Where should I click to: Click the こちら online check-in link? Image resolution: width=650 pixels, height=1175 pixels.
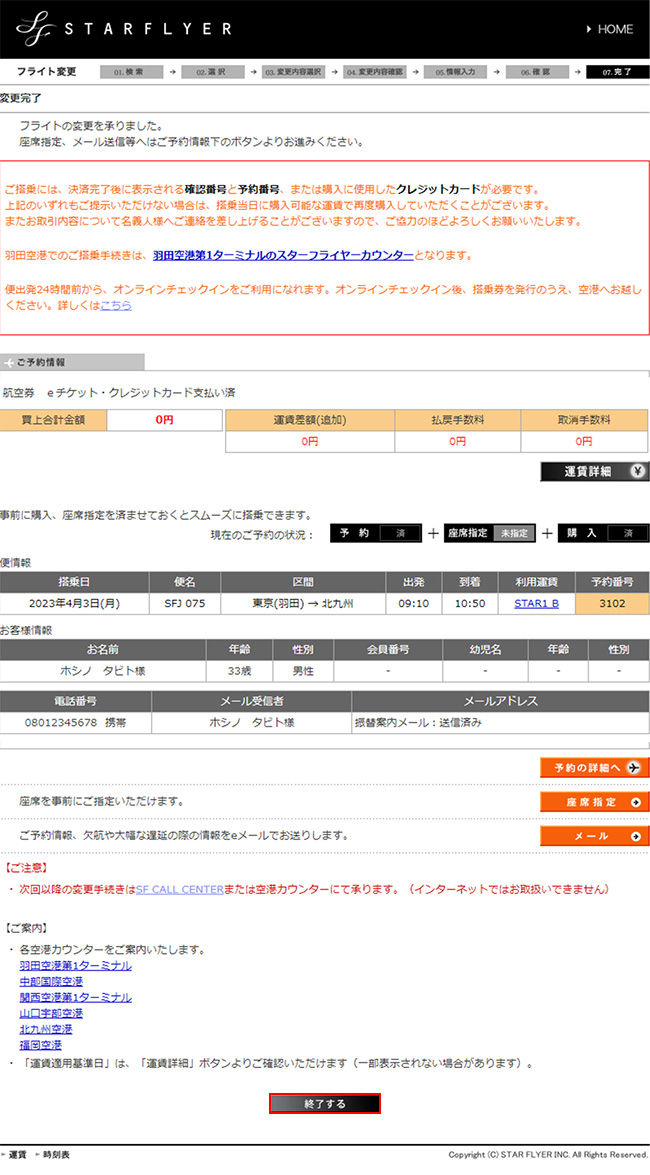tap(115, 305)
